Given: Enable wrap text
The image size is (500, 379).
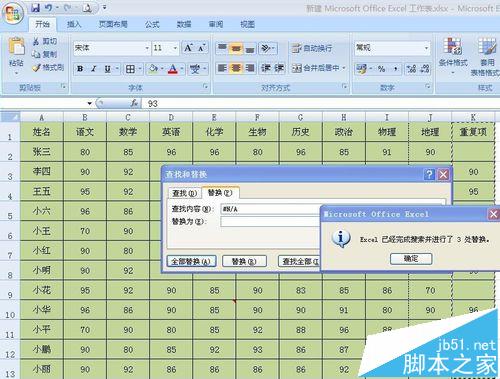Looking at the screenshot, I should 312,48.
